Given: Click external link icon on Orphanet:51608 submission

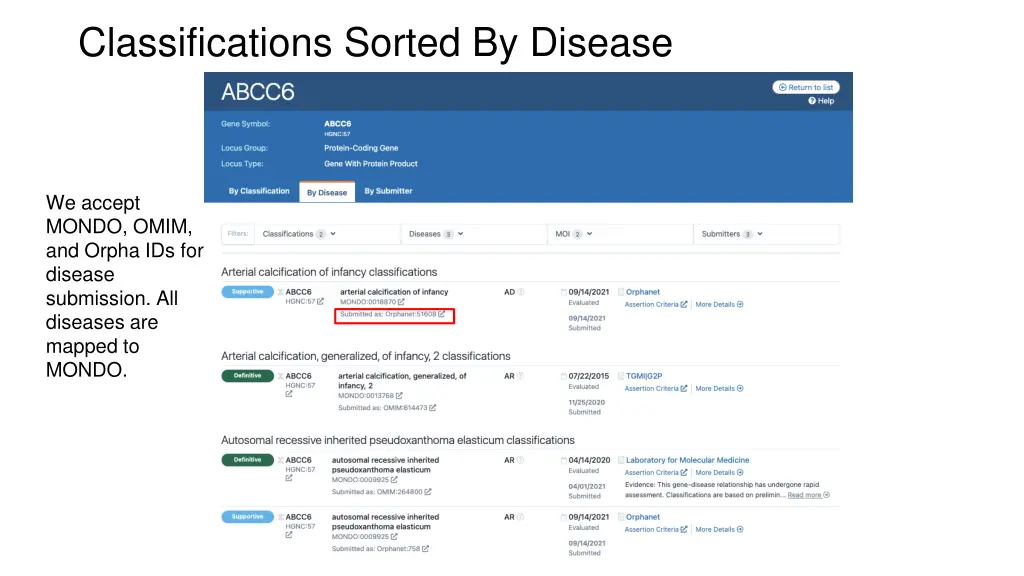Looking at the screenshot, I should [442, 314].
